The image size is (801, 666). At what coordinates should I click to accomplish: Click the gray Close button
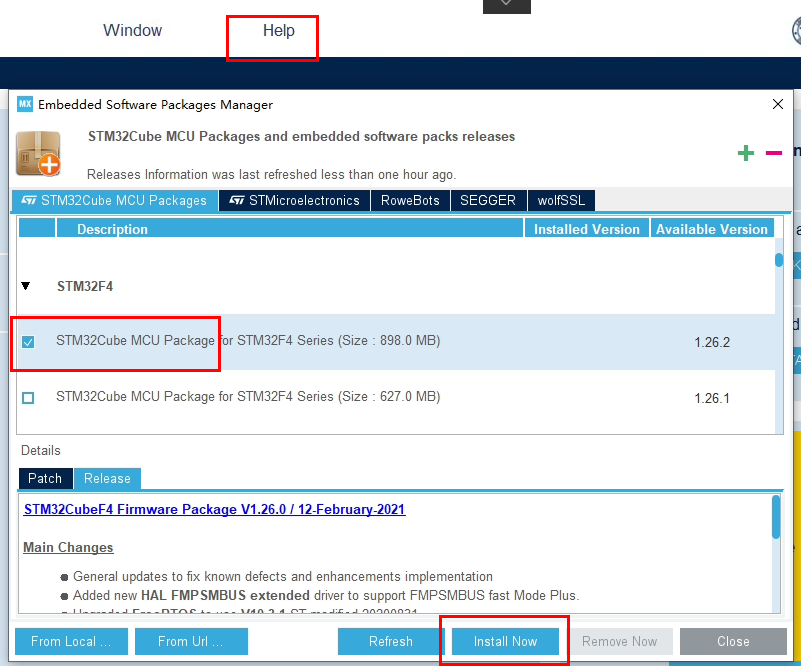point(733,641)
